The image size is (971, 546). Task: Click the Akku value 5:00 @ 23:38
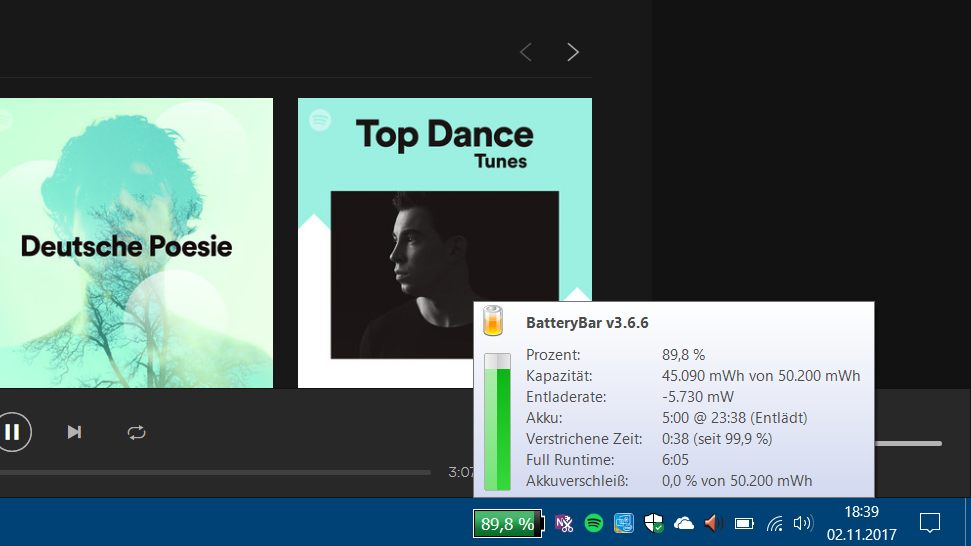[734, 418]
